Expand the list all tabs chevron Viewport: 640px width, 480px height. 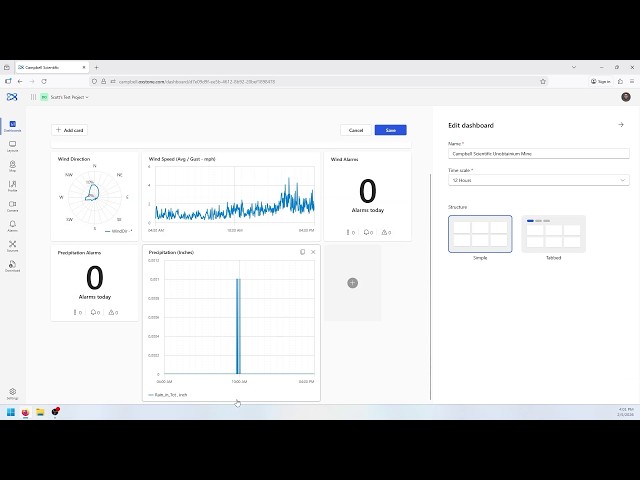pyautogui.click(x=574, y=67)
